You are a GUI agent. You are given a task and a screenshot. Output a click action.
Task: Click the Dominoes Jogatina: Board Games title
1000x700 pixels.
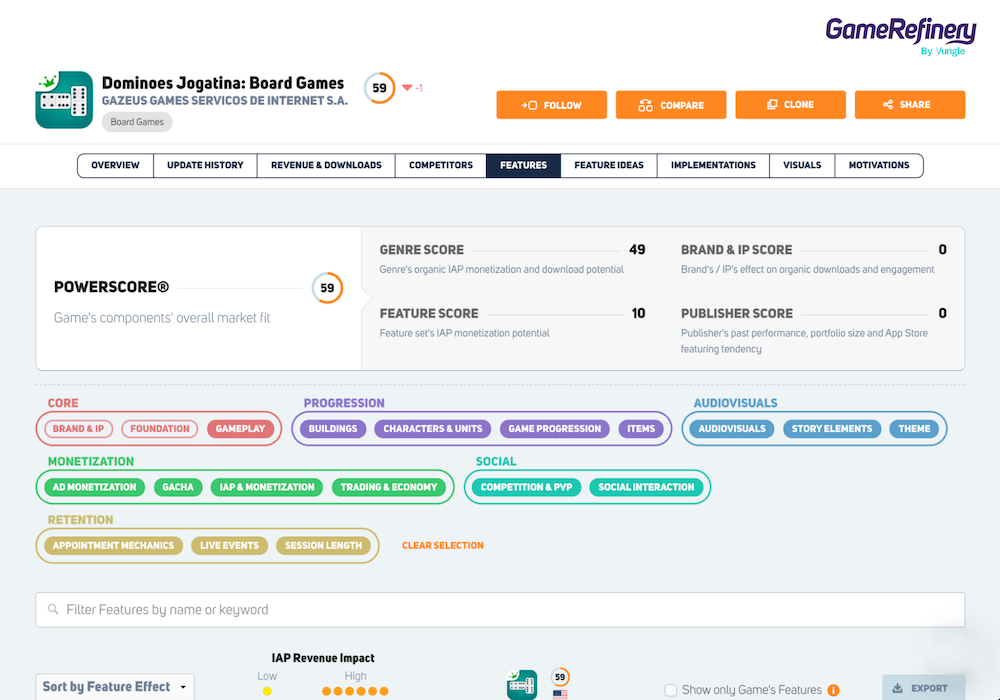point(223,83)
